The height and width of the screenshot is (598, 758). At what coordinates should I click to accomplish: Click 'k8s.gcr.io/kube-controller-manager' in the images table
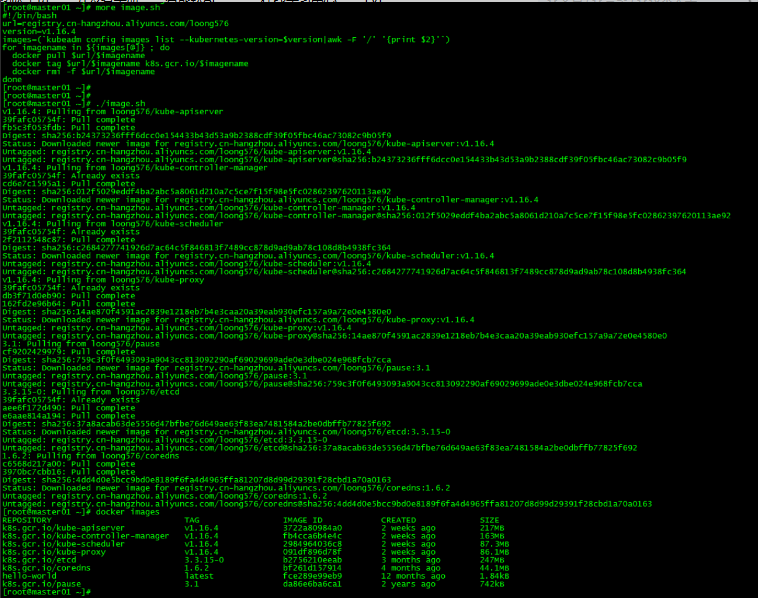[86, 536]
